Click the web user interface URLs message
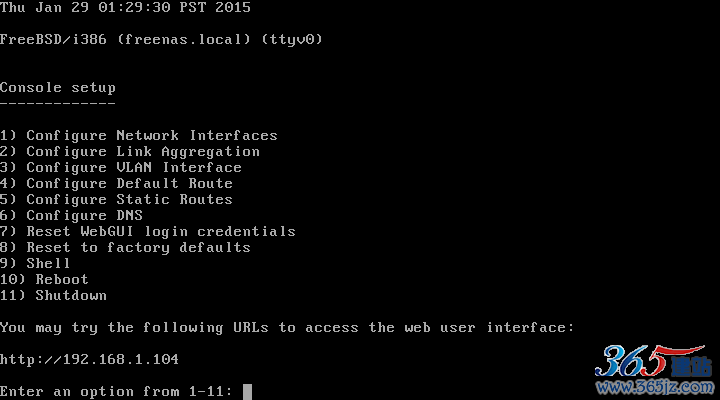This screenshot has height=400, width=720. 287,328
